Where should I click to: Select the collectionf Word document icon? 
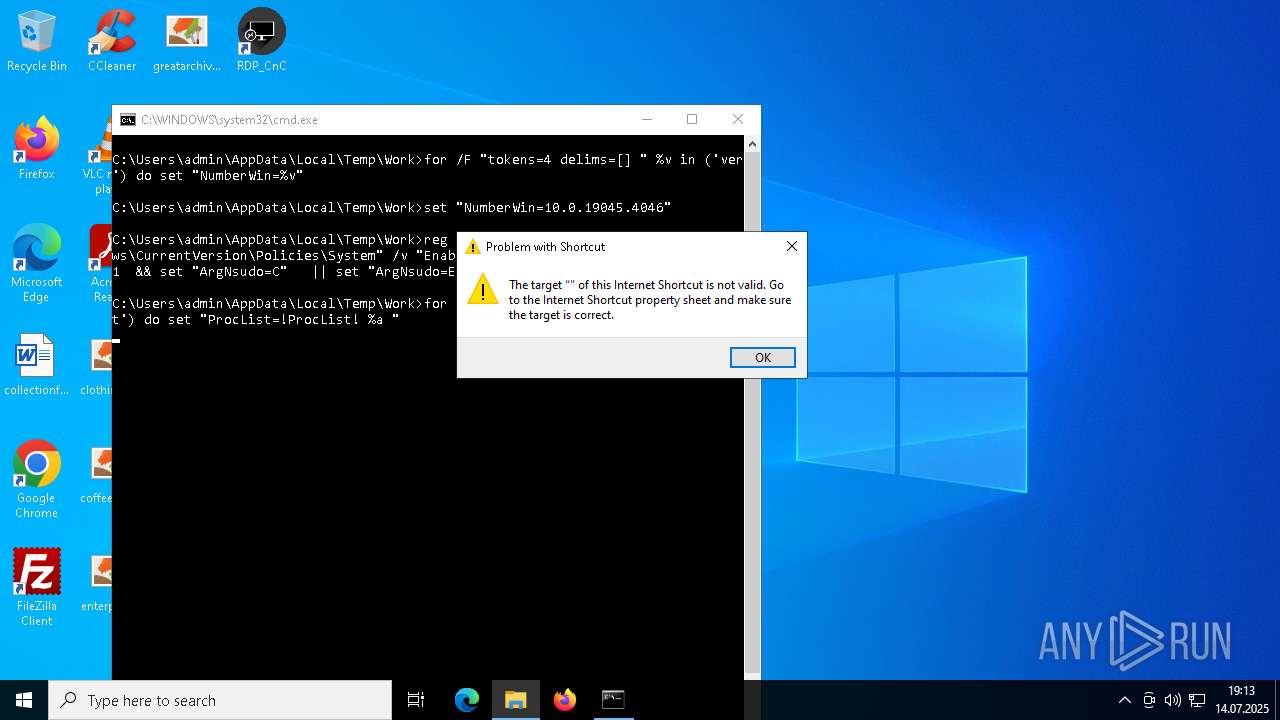(x=37, y=366)
